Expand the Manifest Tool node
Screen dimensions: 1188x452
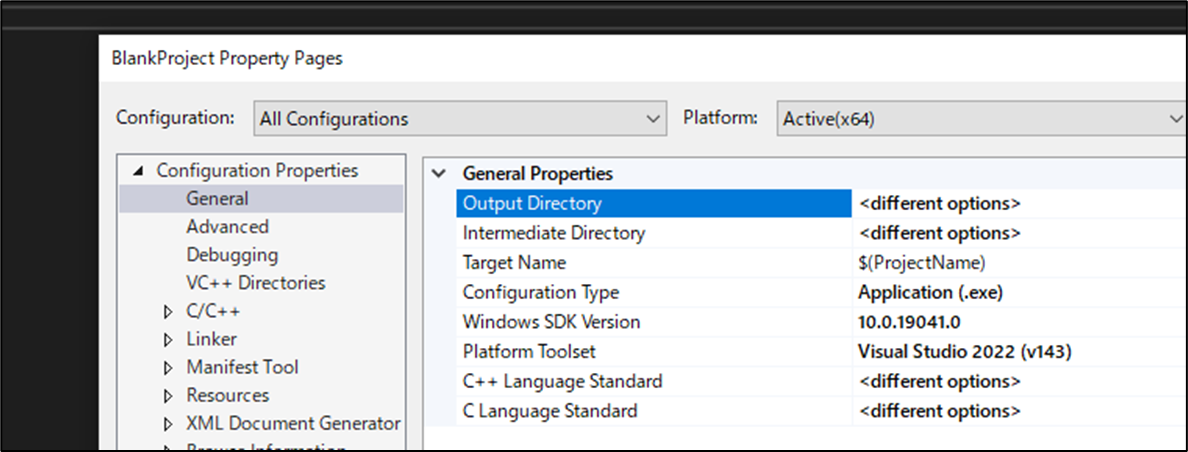(x=168, y=368)
